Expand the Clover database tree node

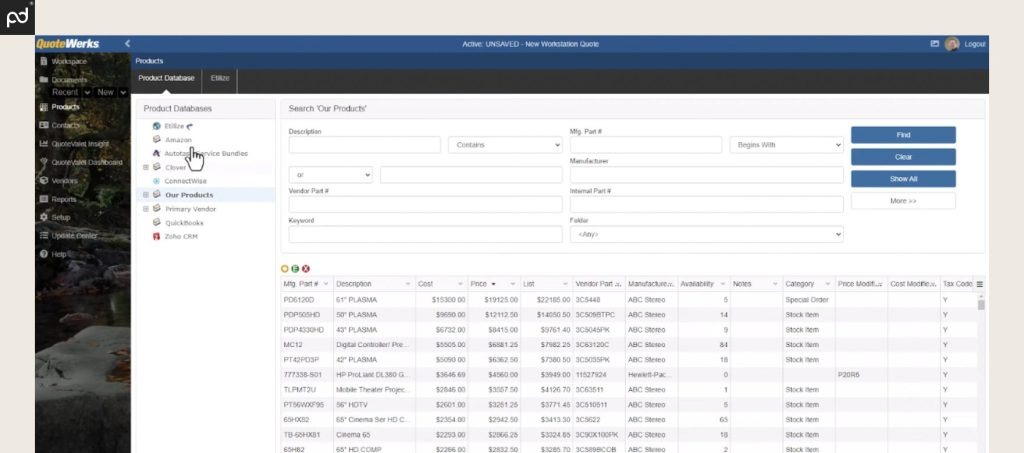tap(146, 167)
